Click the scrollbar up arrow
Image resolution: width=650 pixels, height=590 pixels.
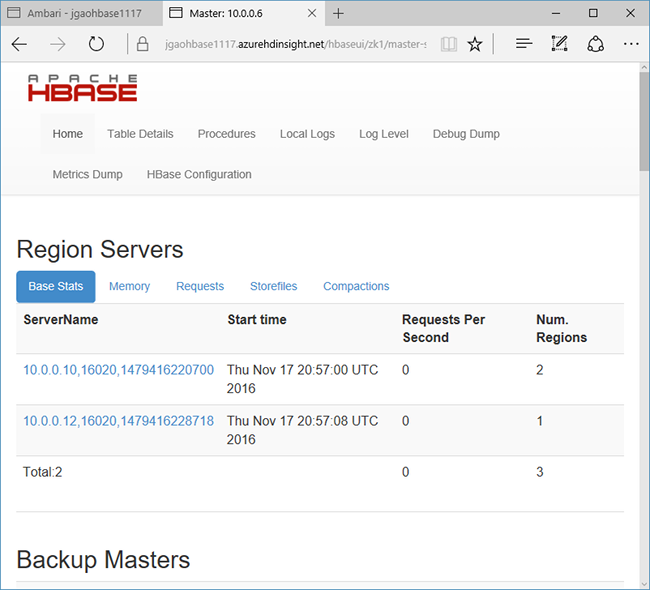pos(644,67)
